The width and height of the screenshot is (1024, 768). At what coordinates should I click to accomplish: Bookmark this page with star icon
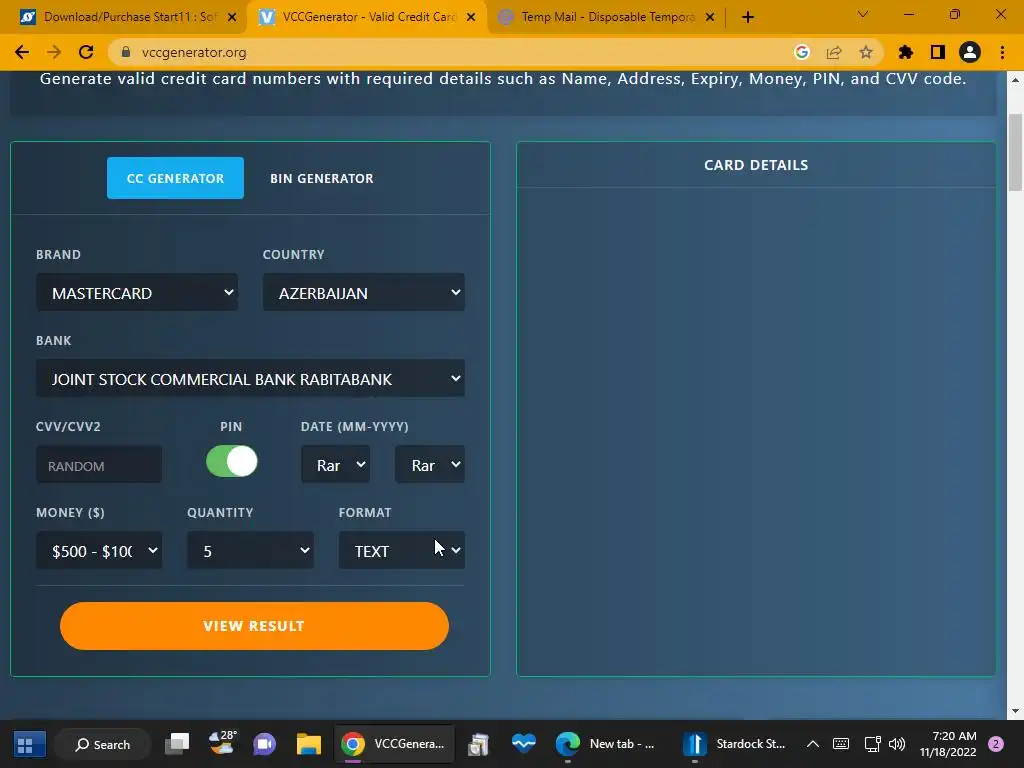866,52
